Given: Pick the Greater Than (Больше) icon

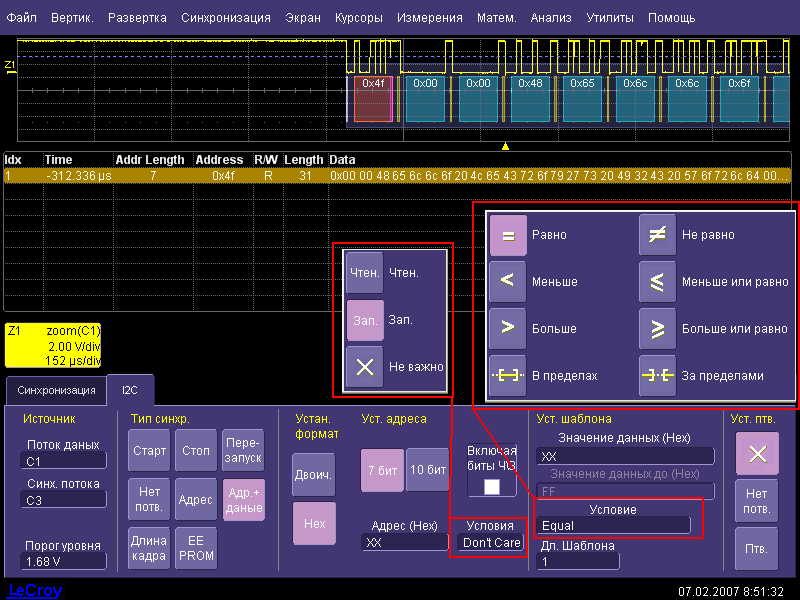Looking at the screenshot, I should (508, 328).
